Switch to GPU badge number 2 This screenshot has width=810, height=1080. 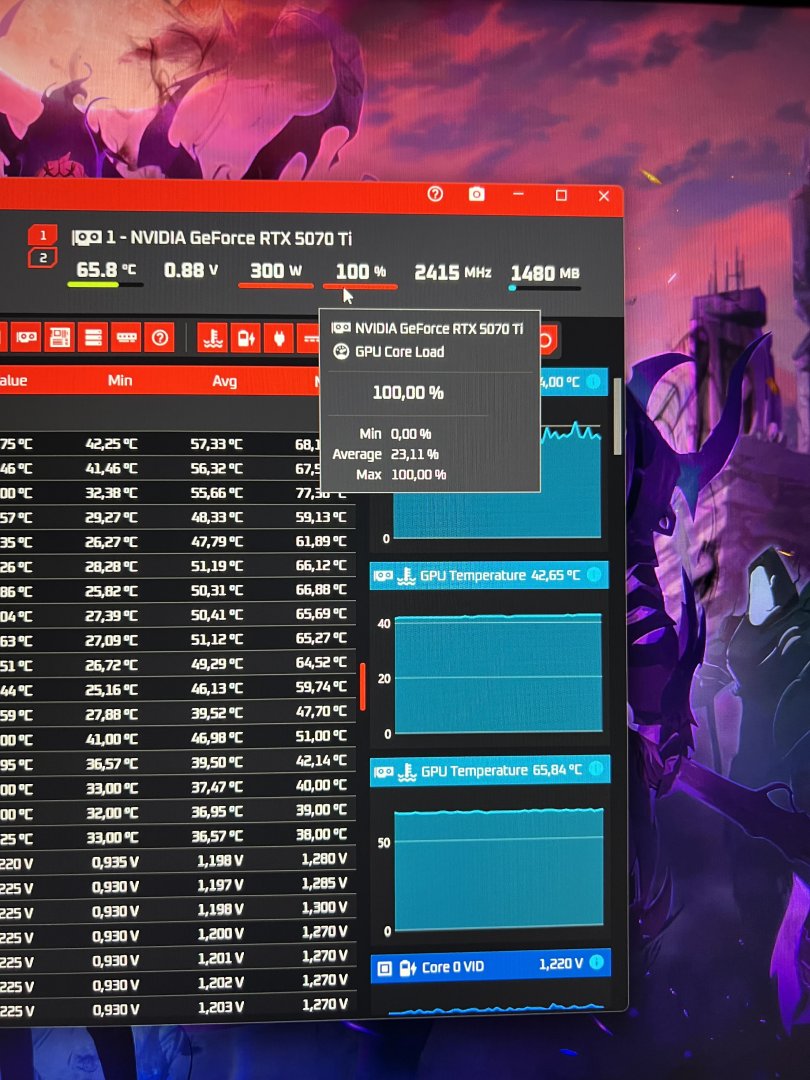tap(43, 258)
